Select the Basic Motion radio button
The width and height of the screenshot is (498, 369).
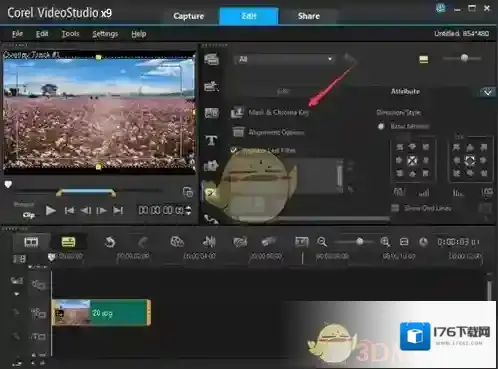[381, 126]
